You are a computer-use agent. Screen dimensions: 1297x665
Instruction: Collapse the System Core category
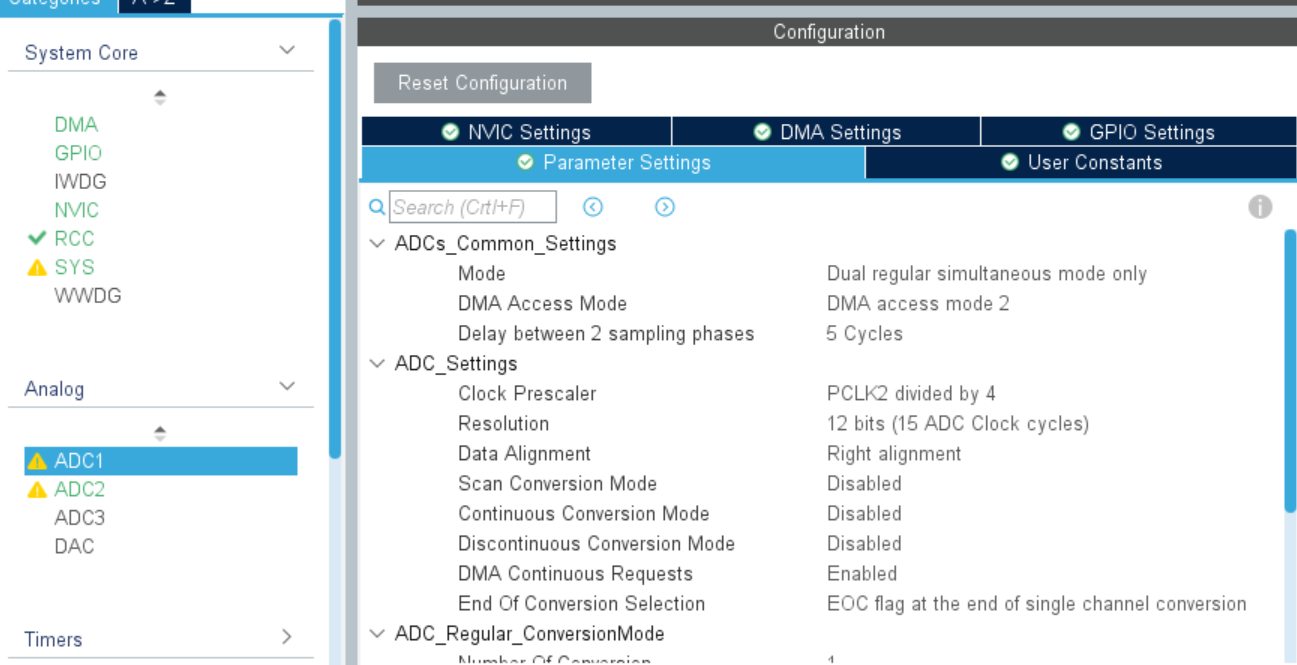tap(287, 51)
